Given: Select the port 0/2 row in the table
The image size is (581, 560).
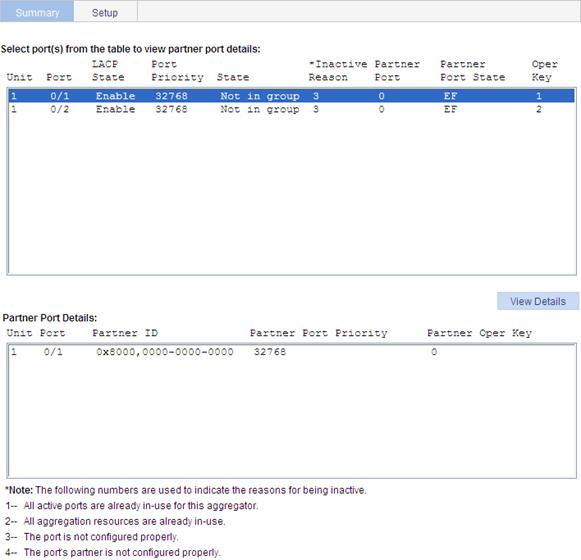Looking at the screenshot, I should [x=292, y=109].
